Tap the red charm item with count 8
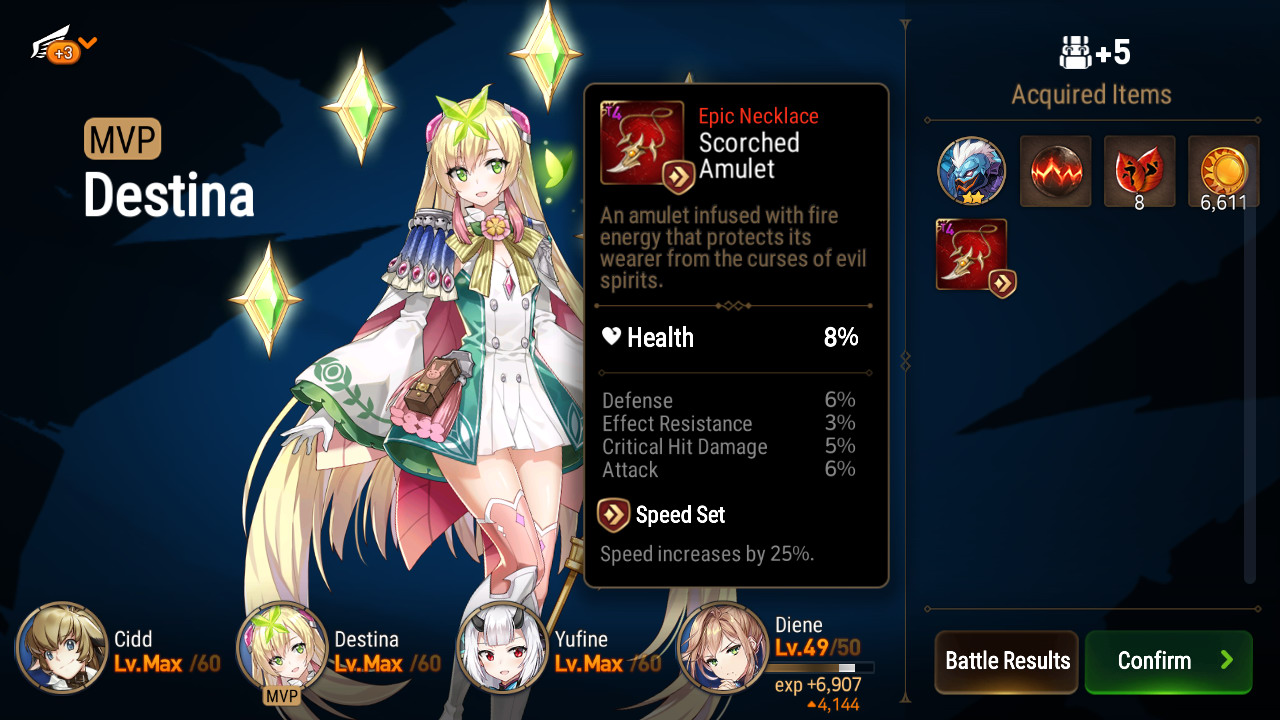Image resolution: width=1280 pixels, height=720 pixels. [x=1139, y=171]
